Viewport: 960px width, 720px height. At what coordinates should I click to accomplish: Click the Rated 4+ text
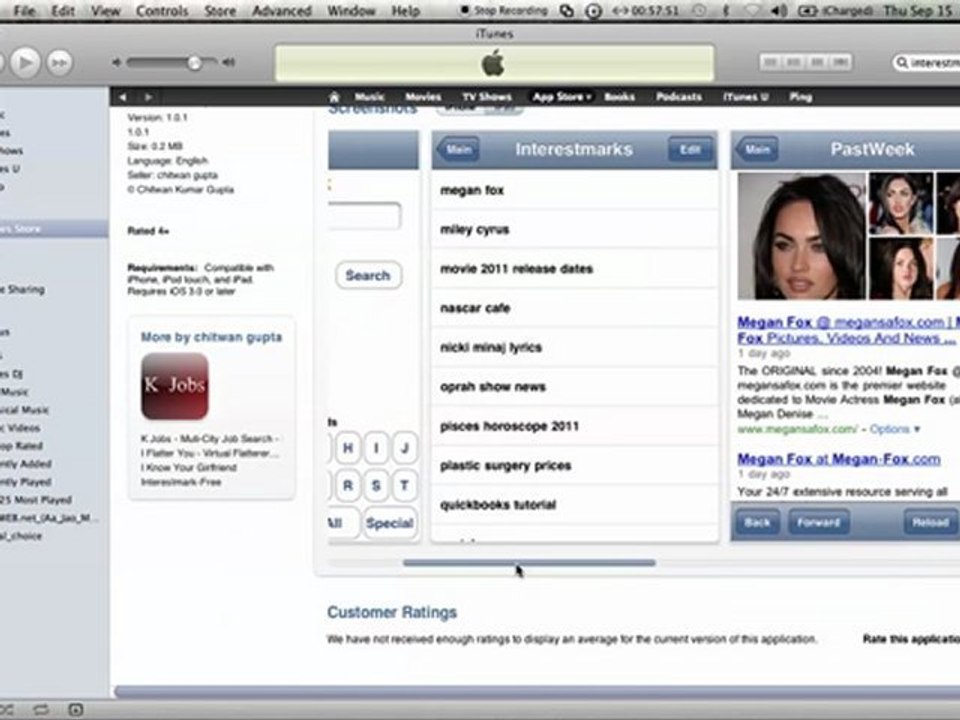[148, 231]
